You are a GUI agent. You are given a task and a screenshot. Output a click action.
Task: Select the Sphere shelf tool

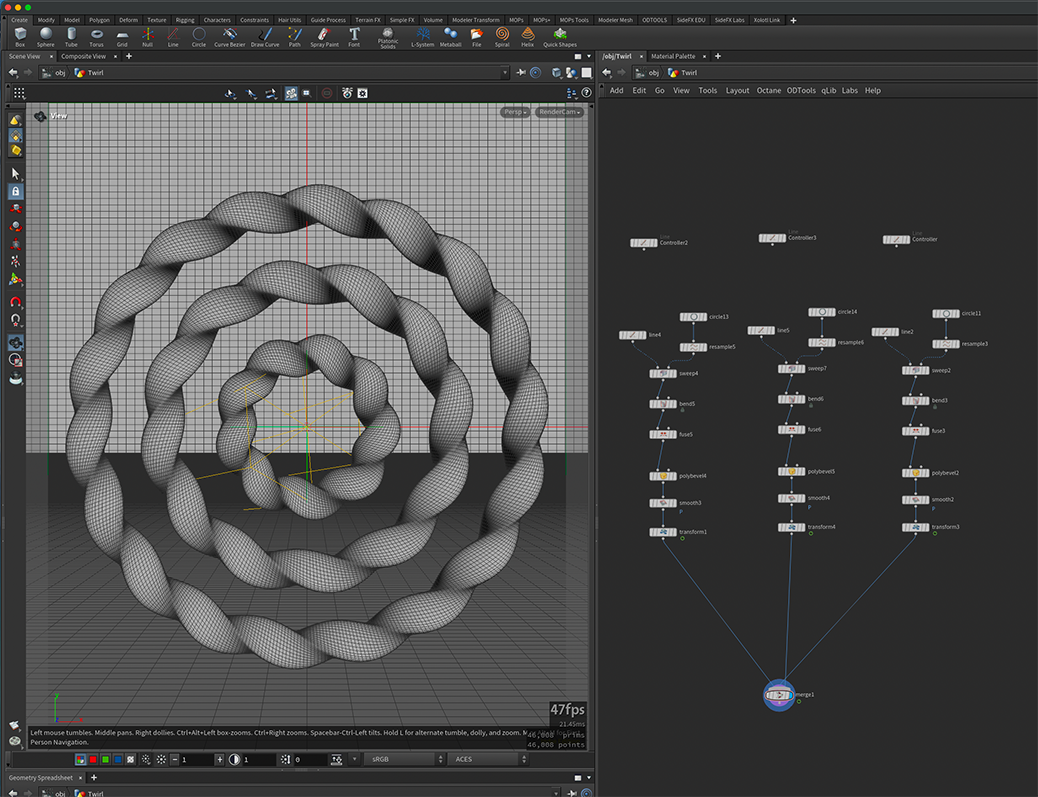[46, 36]
